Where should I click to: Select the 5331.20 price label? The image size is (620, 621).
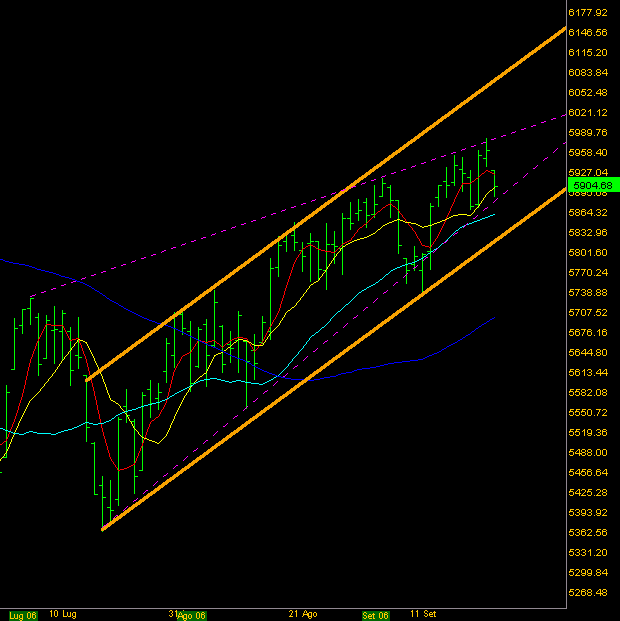(588, 552)
